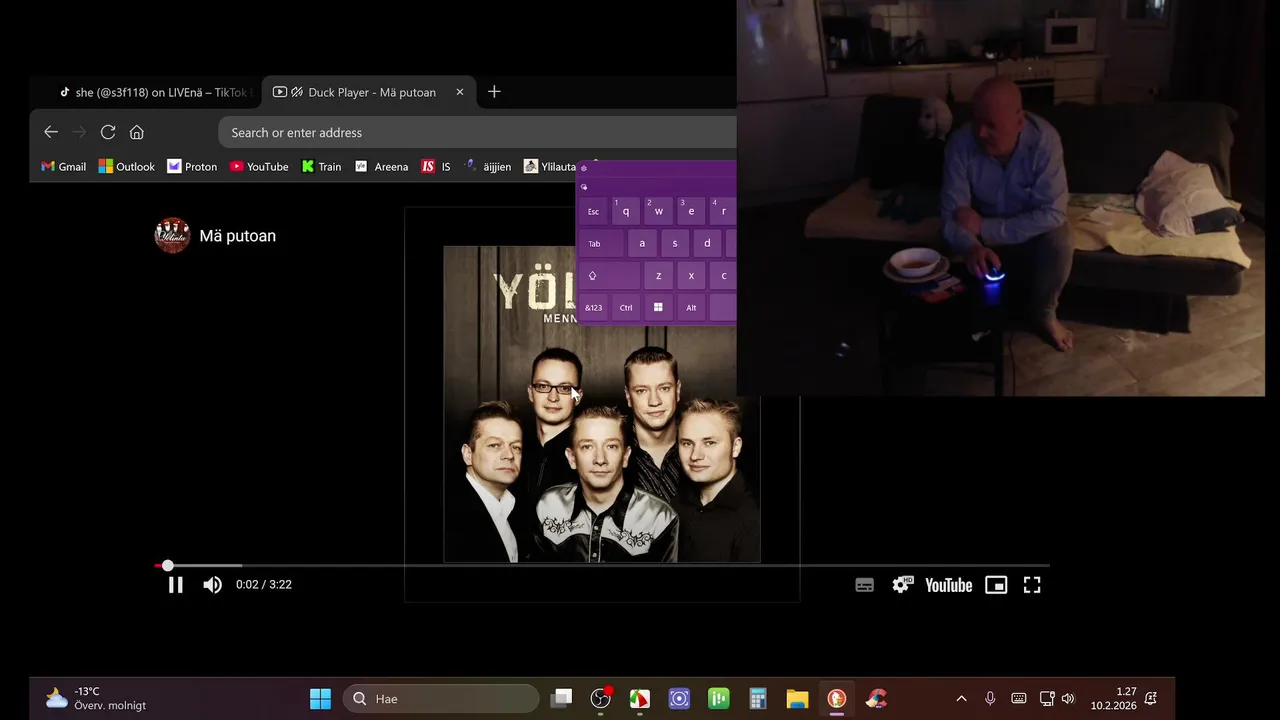
Task: Open the Proton bookmark
Action: pyautogui.click(x=192, y=167)
